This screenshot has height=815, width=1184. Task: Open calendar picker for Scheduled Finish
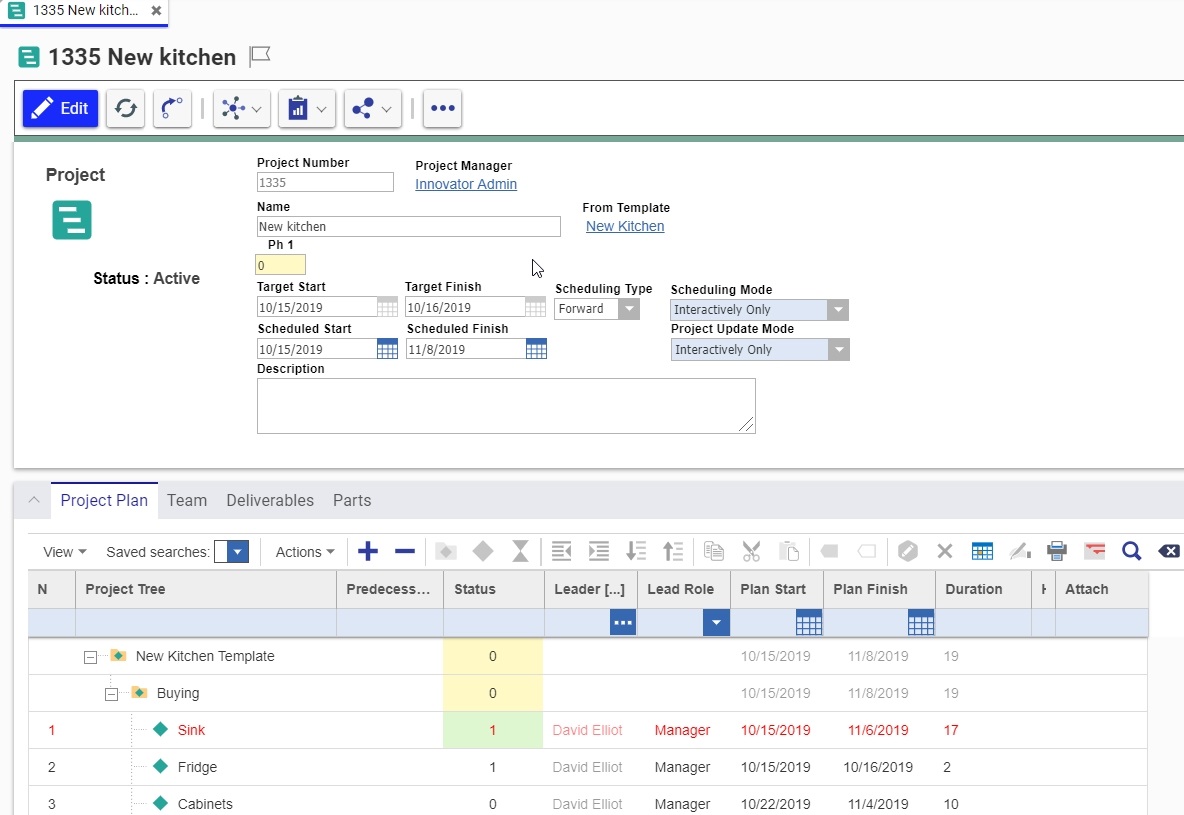pos(536,349)
